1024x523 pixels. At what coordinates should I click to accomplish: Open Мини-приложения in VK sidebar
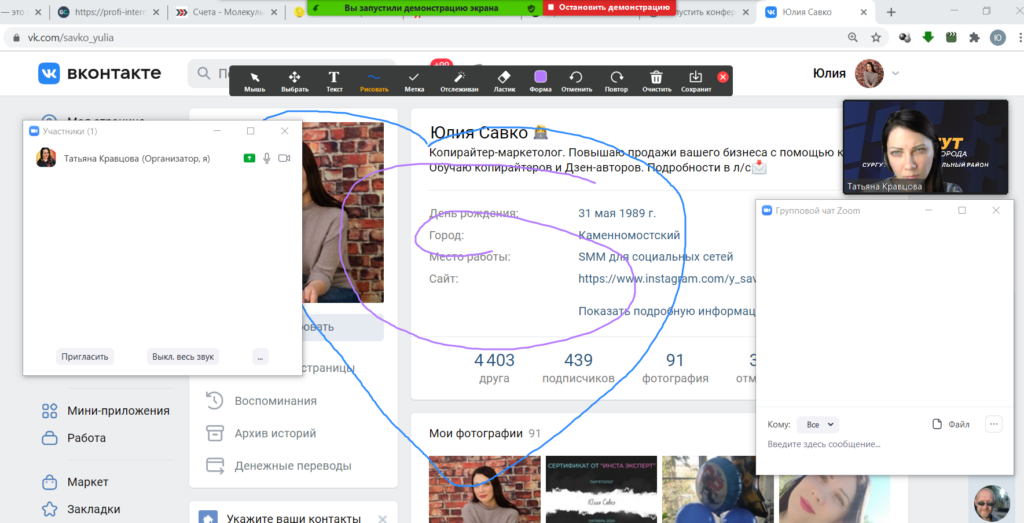106,411
